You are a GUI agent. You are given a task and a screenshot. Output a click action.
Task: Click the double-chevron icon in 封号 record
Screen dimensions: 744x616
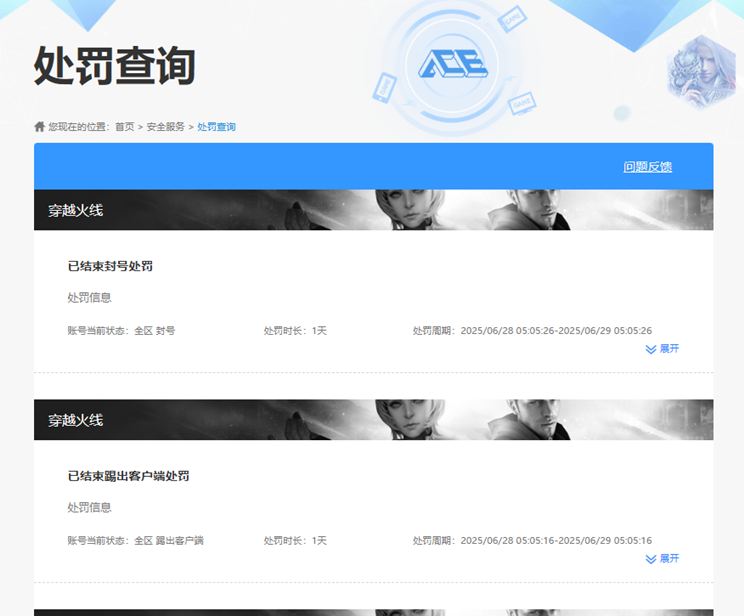coord(651,349)
